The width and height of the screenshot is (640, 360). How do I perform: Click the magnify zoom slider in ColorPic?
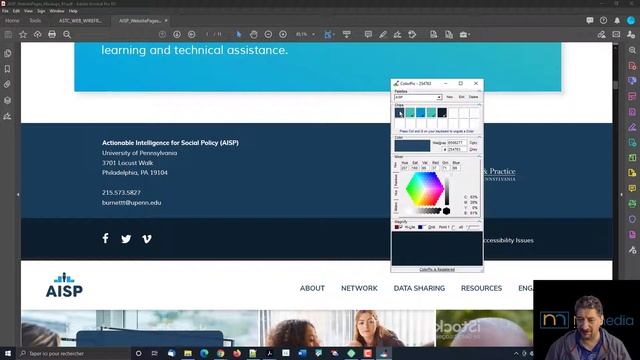[x=473, y=227]
